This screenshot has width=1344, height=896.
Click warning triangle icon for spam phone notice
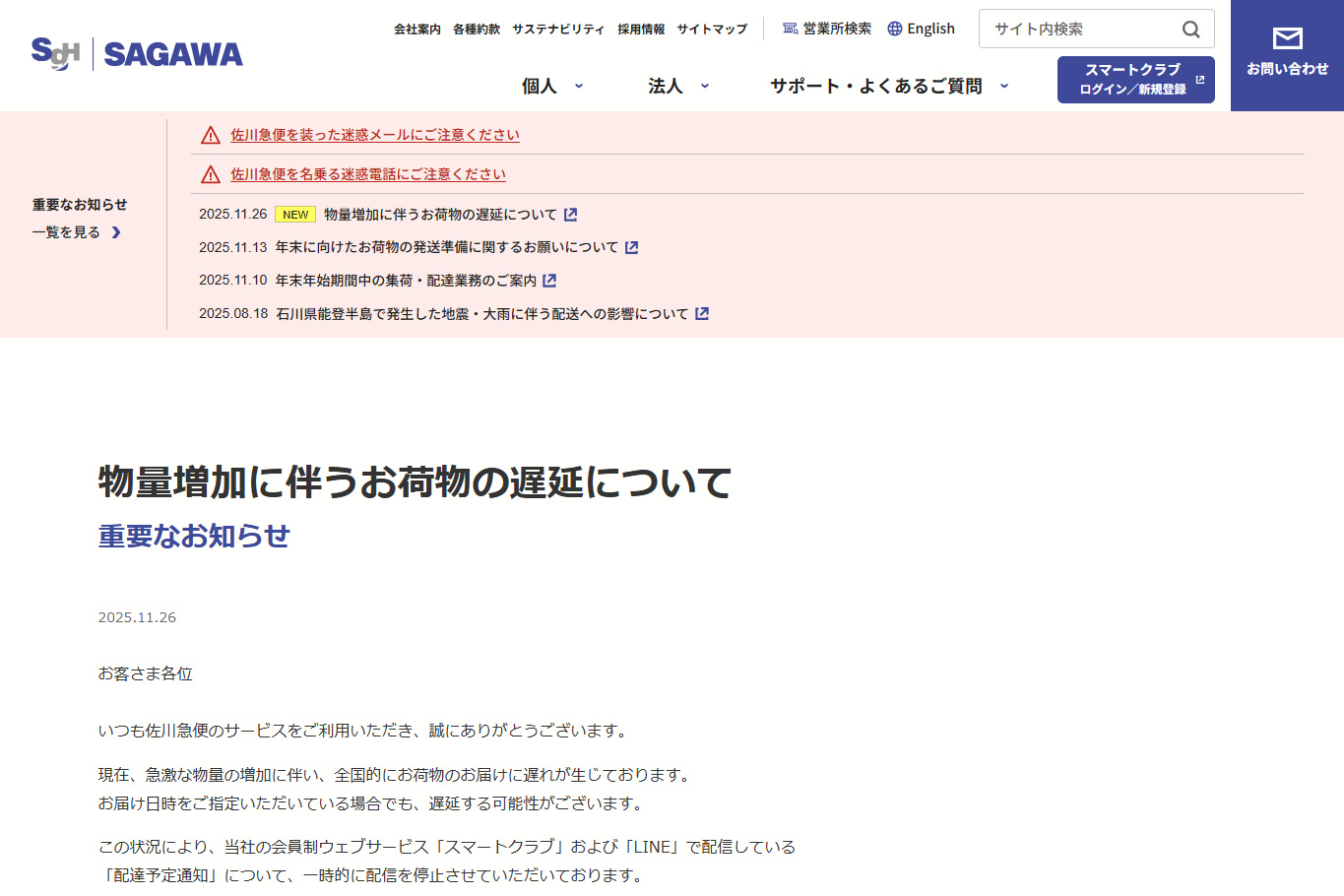(211, 174)
